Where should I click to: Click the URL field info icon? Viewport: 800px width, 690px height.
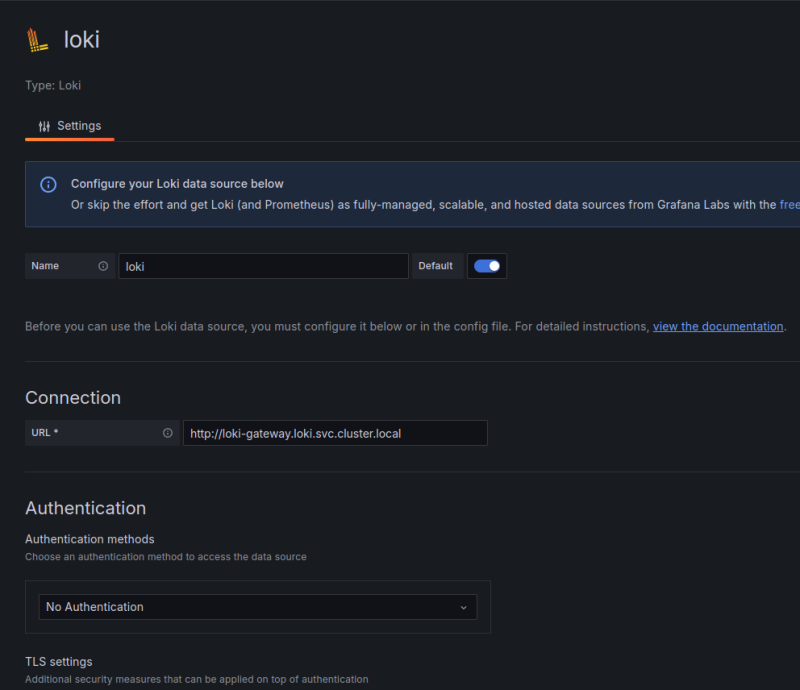(167, 433)
